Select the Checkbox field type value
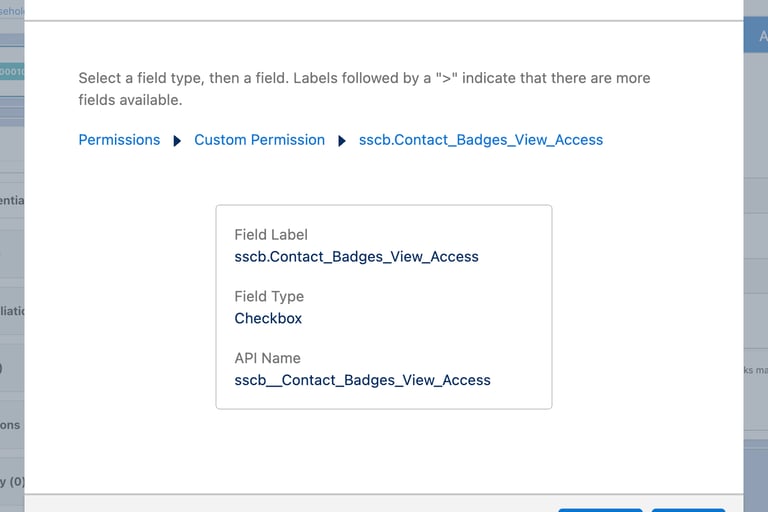This screenshot has height=512, width=768. [268, 319]
